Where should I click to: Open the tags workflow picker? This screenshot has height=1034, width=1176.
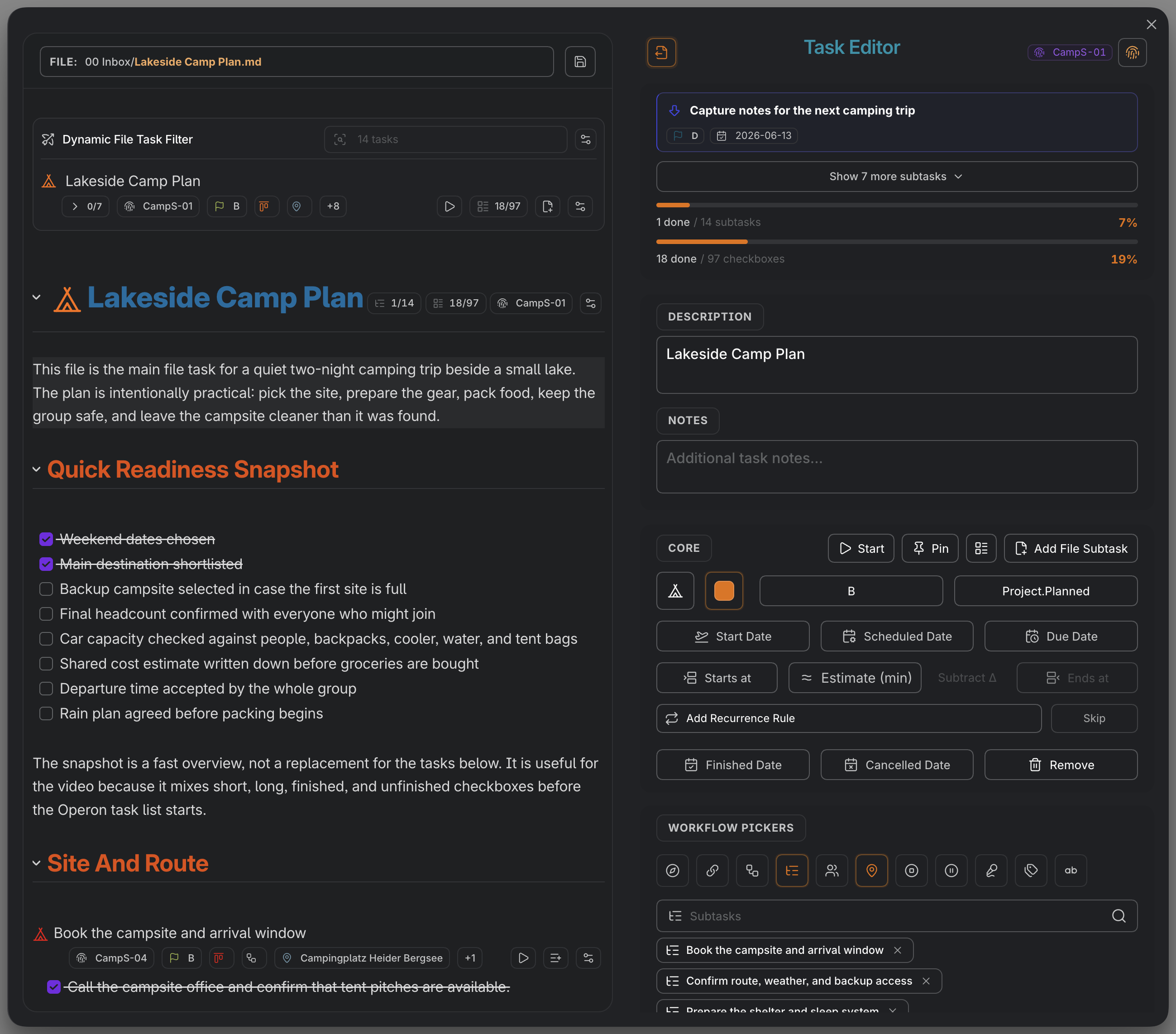pos(1031,870)
